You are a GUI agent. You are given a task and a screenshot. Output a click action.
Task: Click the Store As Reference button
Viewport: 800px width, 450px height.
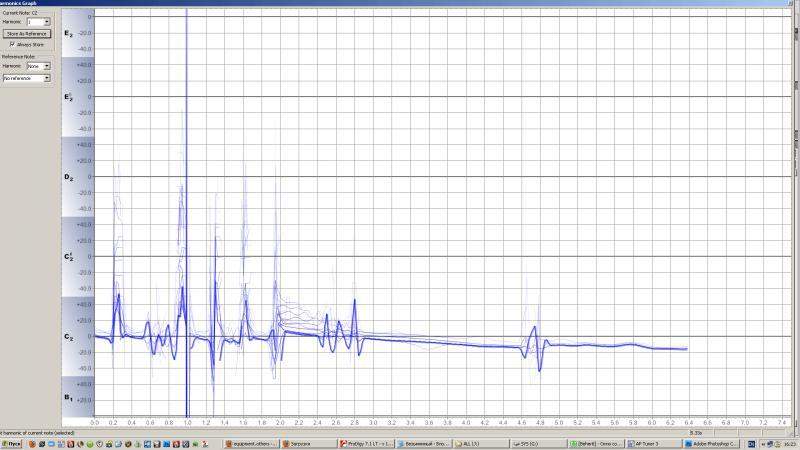26,33
